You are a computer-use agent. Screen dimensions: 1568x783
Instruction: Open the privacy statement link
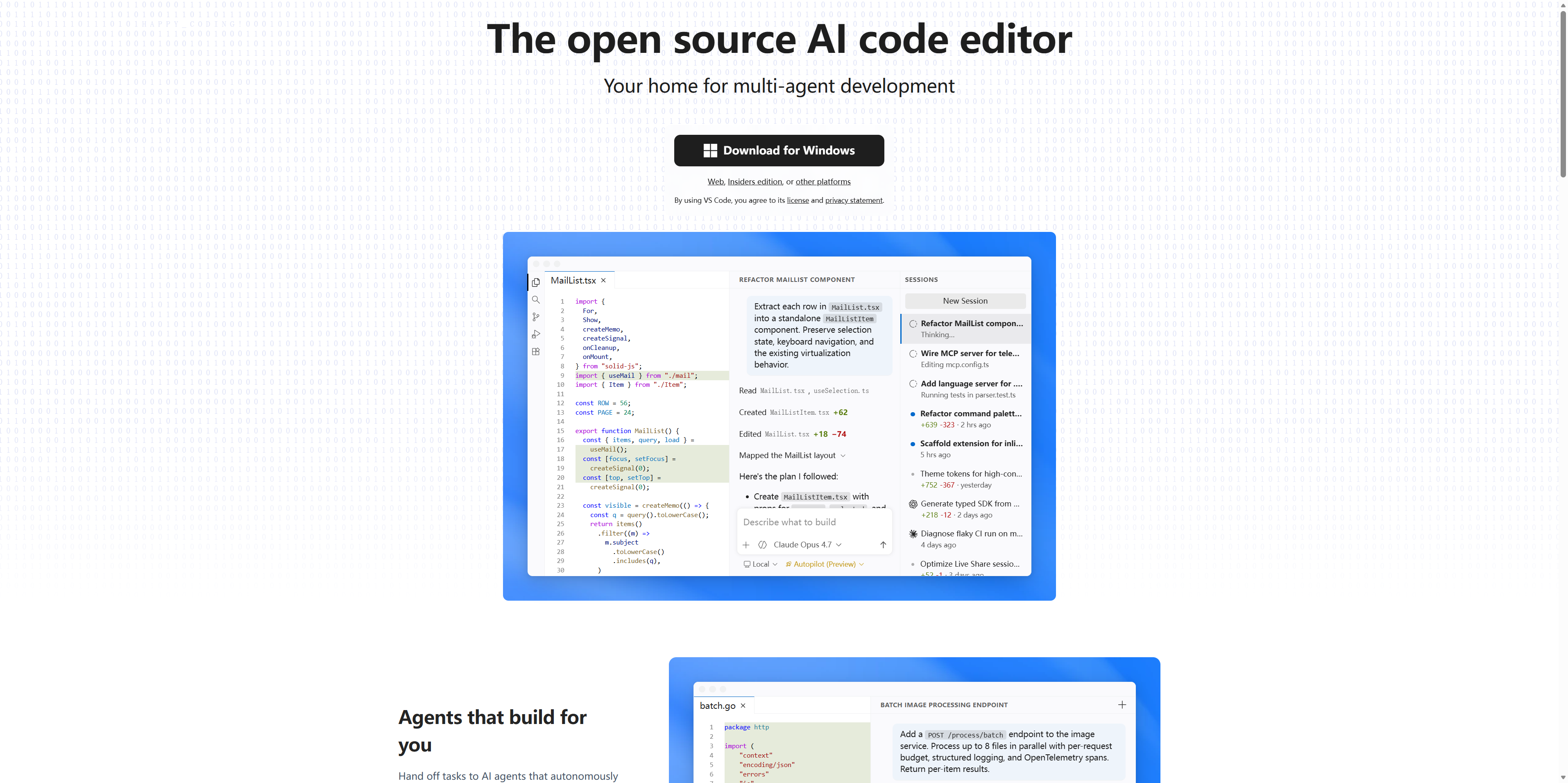click(853, 200)
